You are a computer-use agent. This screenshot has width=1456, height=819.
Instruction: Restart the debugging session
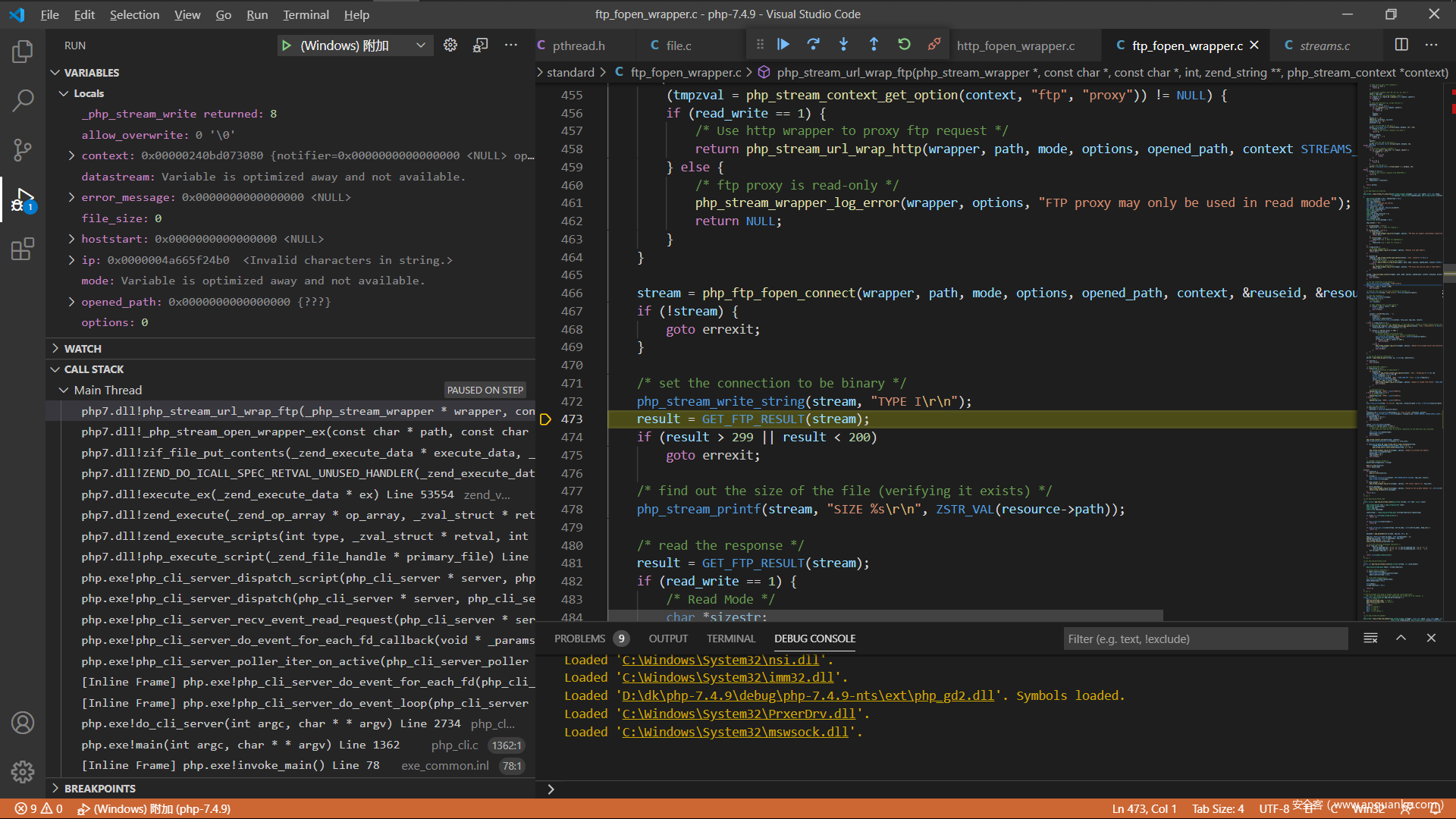tap(904, 45)
